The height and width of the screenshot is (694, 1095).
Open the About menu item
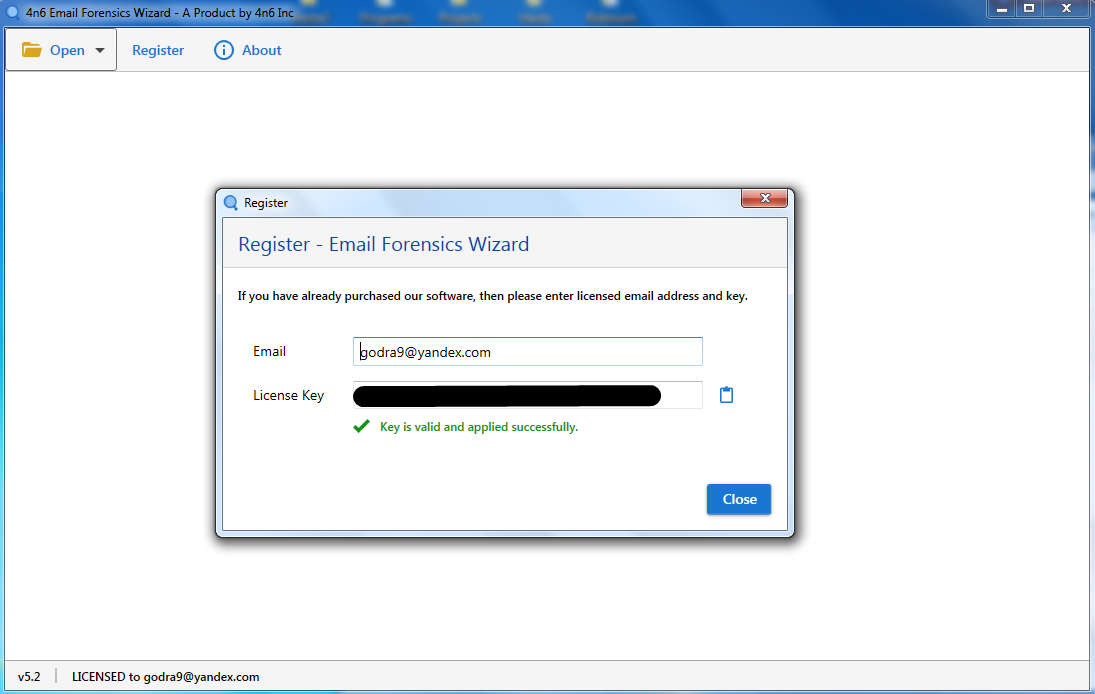[x=248, y=50]
